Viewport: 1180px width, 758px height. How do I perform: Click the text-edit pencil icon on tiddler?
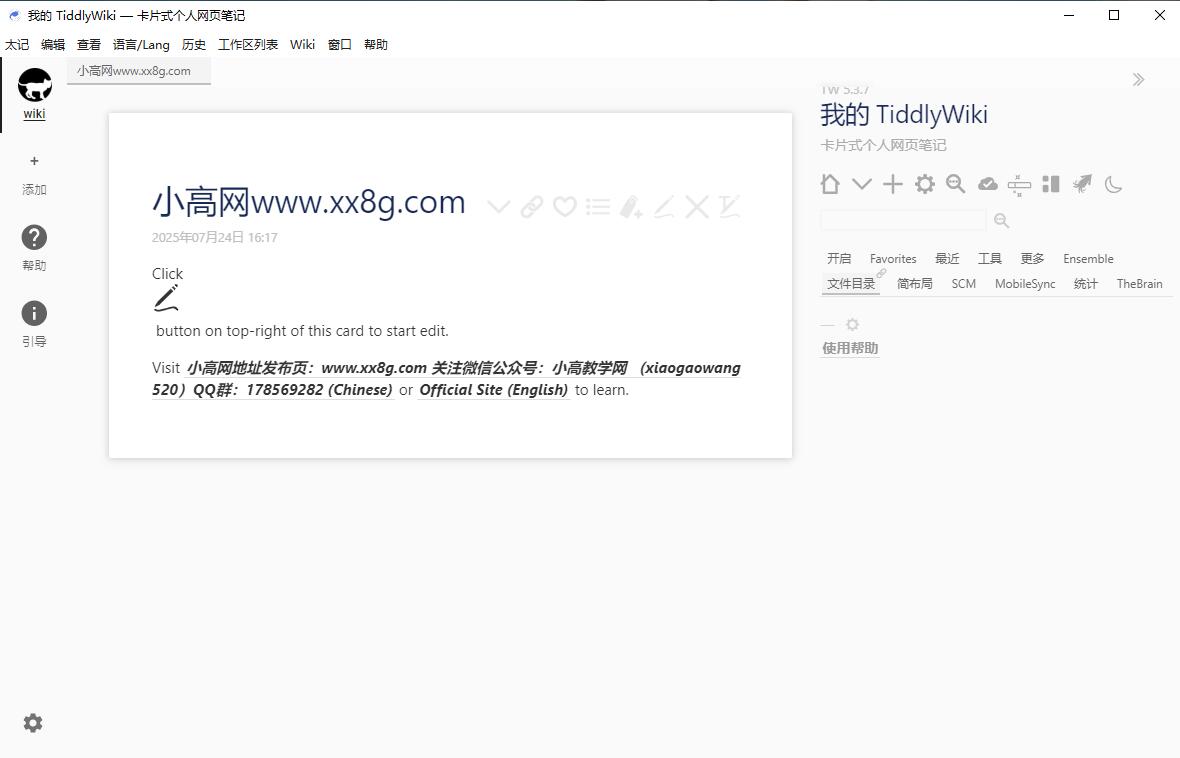[729, 206]
